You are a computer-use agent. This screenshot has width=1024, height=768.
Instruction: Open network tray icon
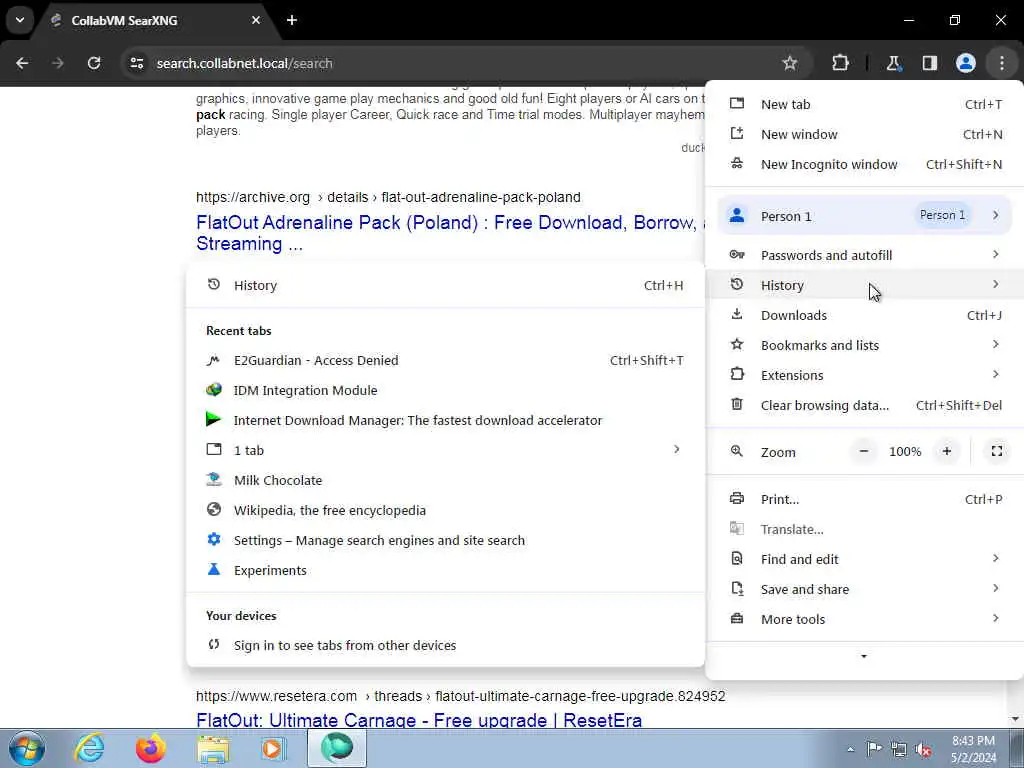pos(899,749)
